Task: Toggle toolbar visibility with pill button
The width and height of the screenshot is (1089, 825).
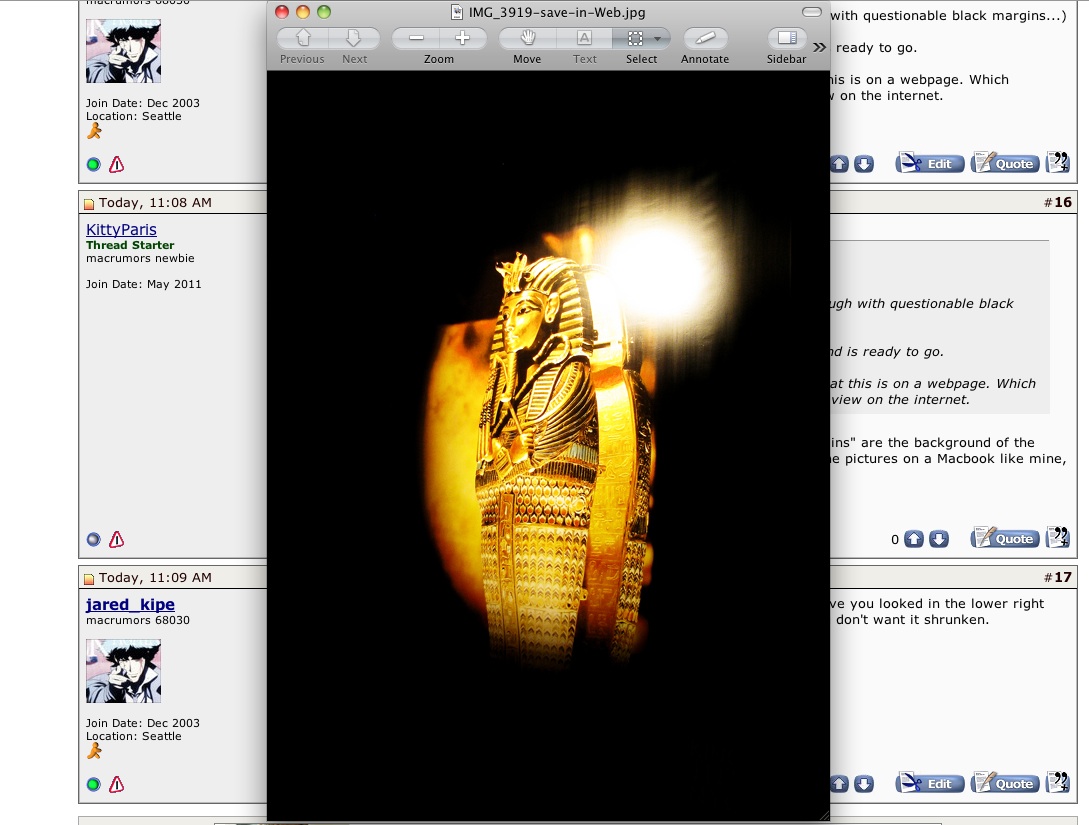Action: coord(811,12)
